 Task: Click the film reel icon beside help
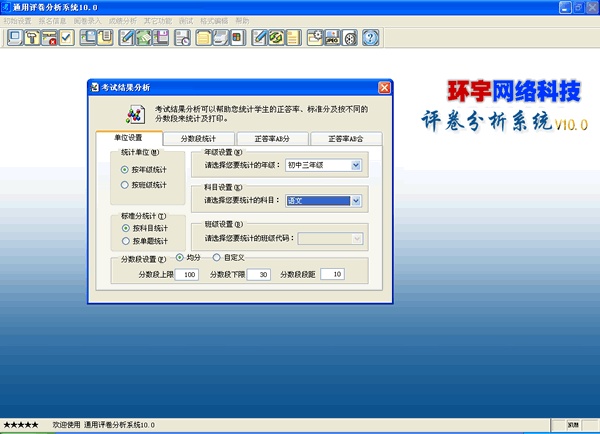(349, 38)
